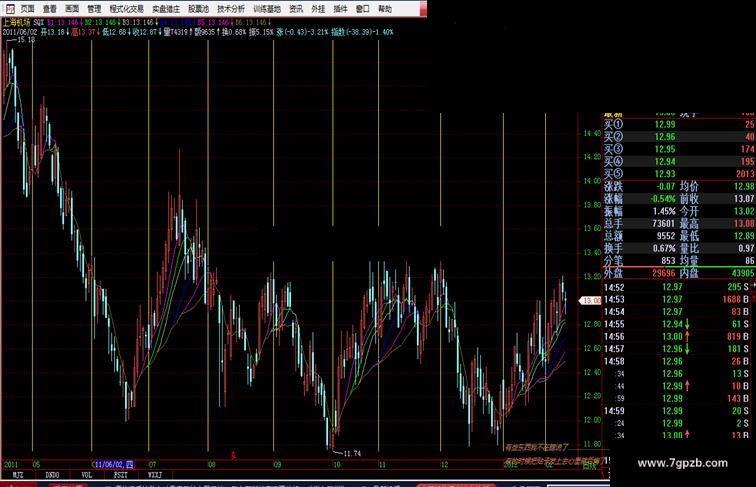Click the 14:58 trade row with 26 B
The width and height of the screenshot is (756, 487).
(679, 362)
